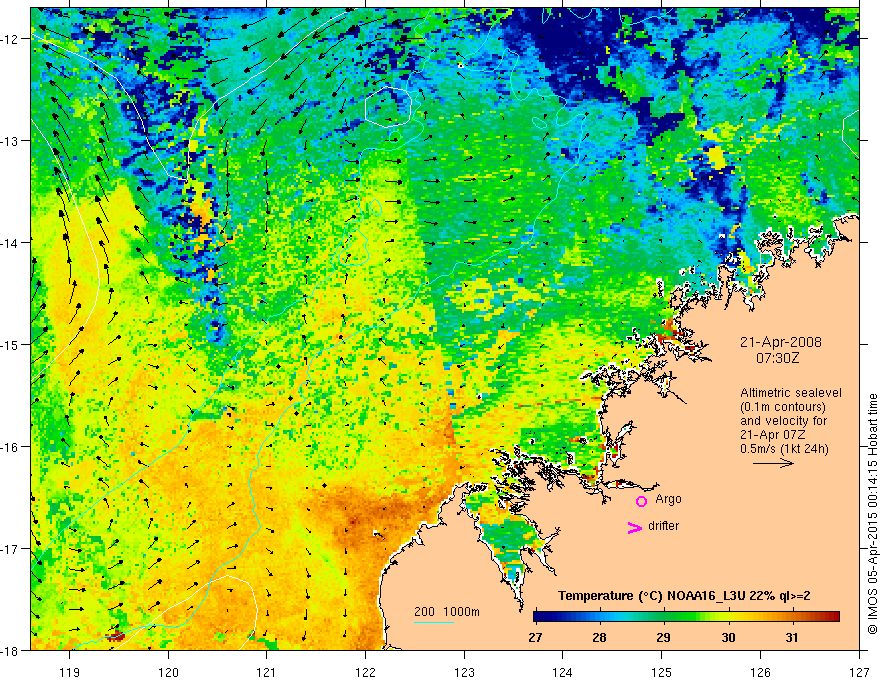Click latitude label -14 on left axis
This screenshot has height=680, width=880.
tap(10, 243)
